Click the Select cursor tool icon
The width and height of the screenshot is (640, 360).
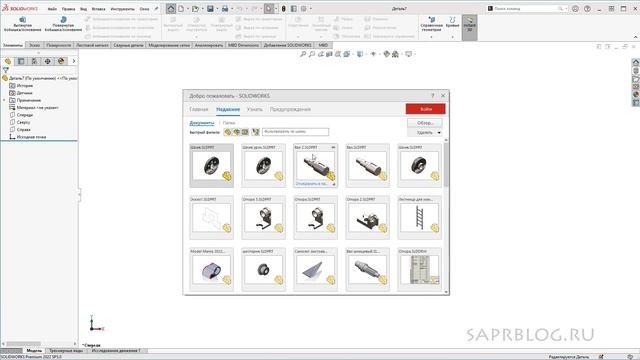pos(269,9)
